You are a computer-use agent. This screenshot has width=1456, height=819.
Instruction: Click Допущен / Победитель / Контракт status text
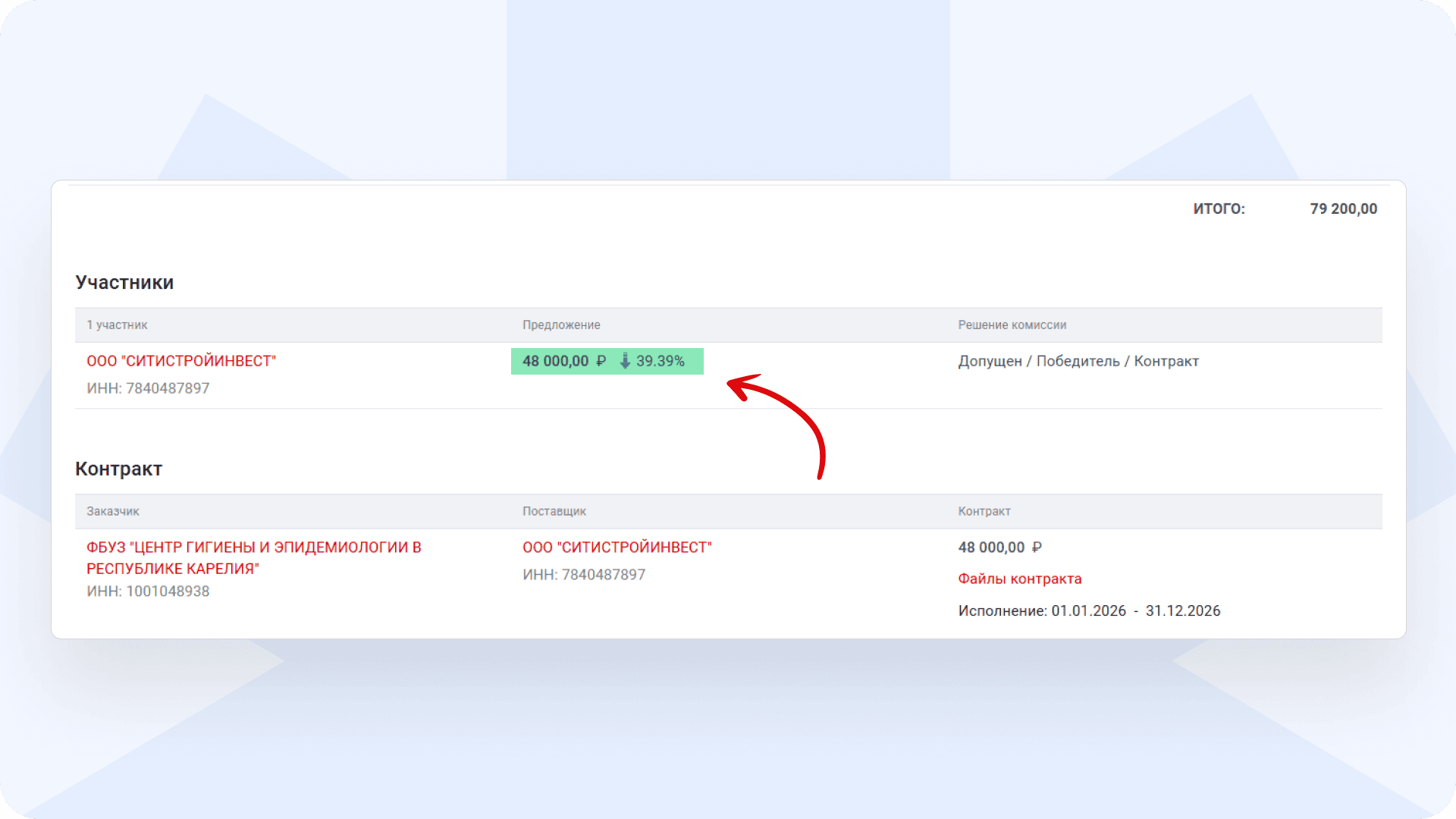[x=1078, y=361]
